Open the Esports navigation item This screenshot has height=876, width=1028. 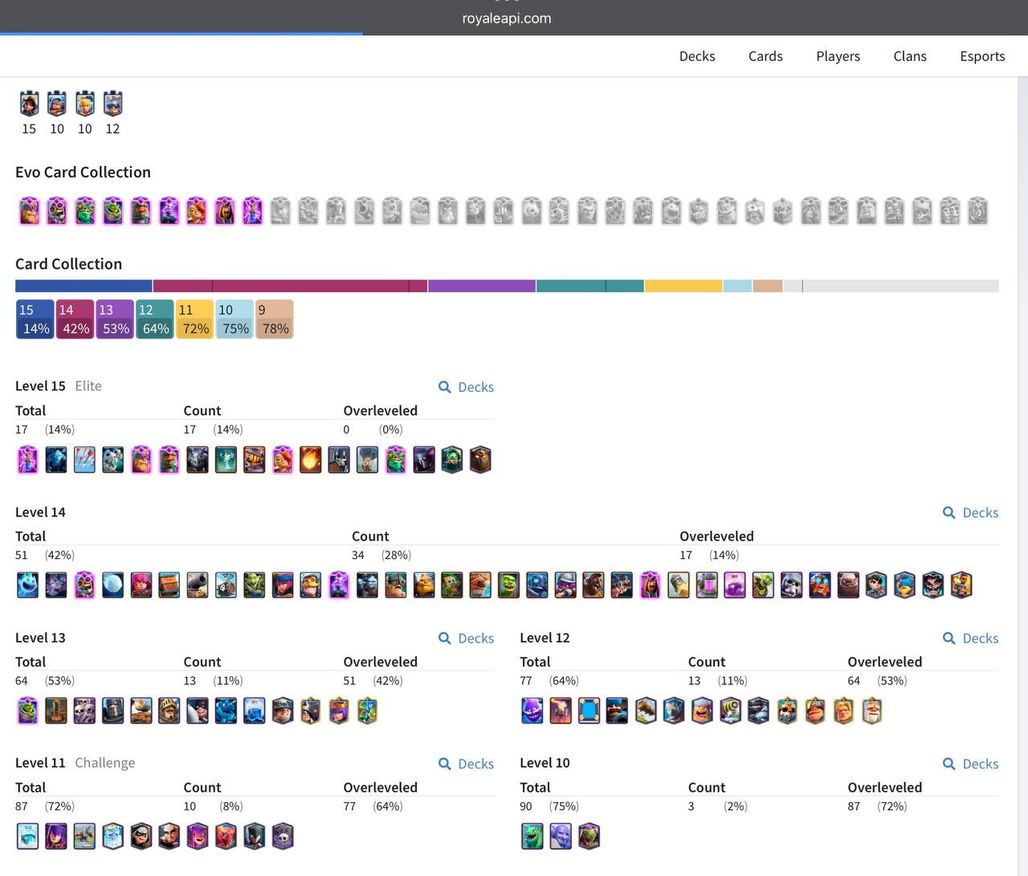pos(982,56)
